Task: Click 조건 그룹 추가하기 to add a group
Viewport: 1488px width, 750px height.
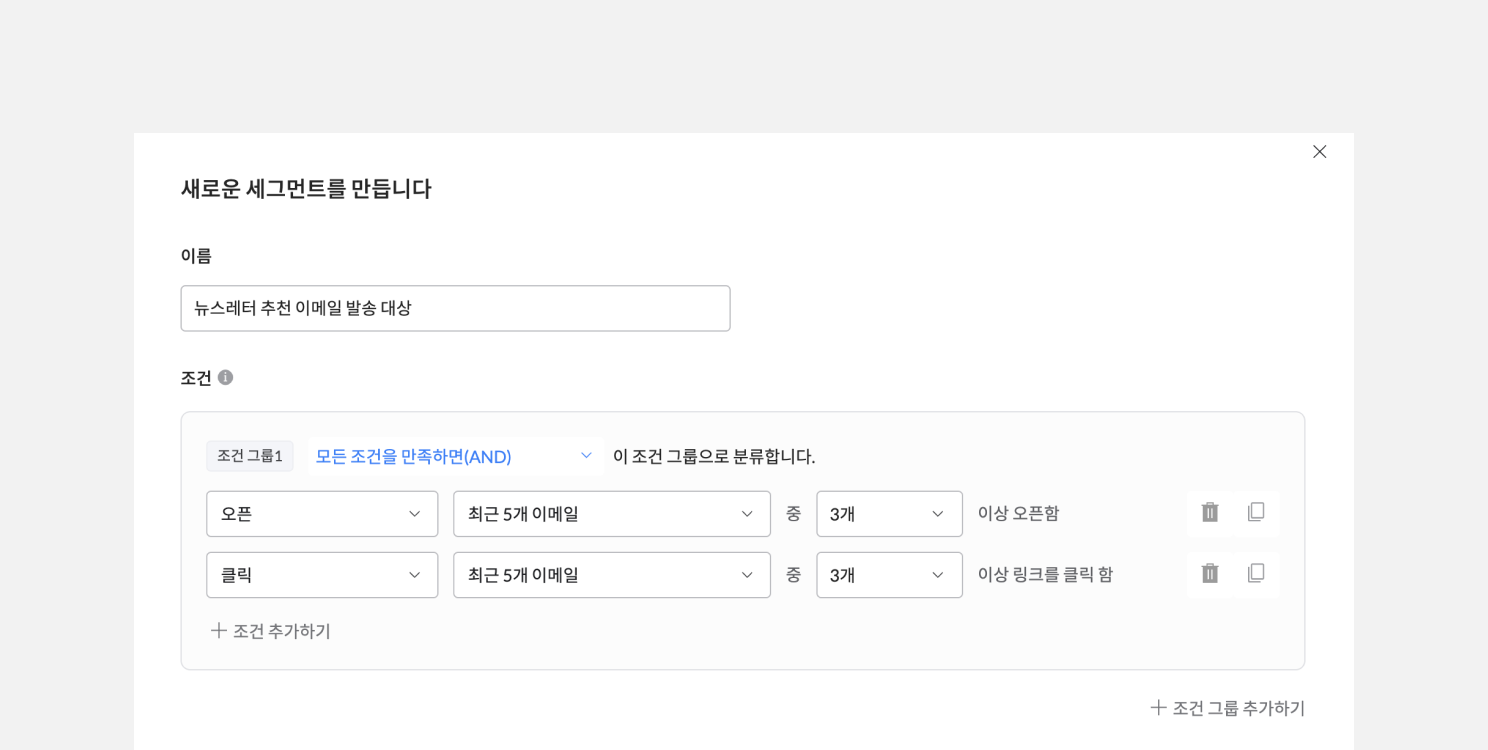Action: point(1227,708)
